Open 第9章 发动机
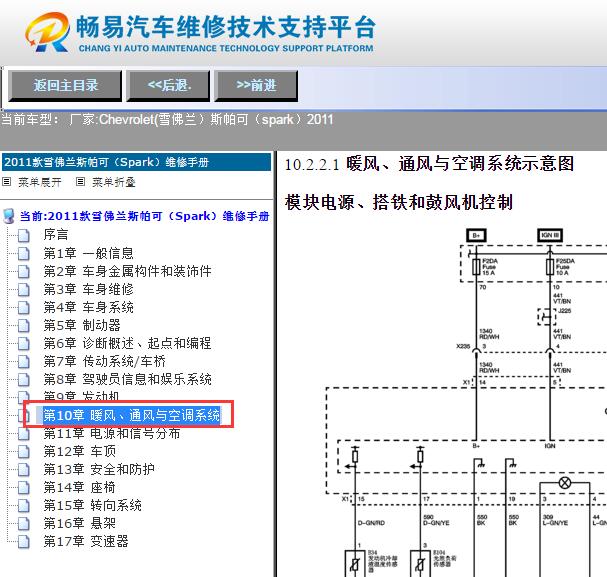 point(81,396)
